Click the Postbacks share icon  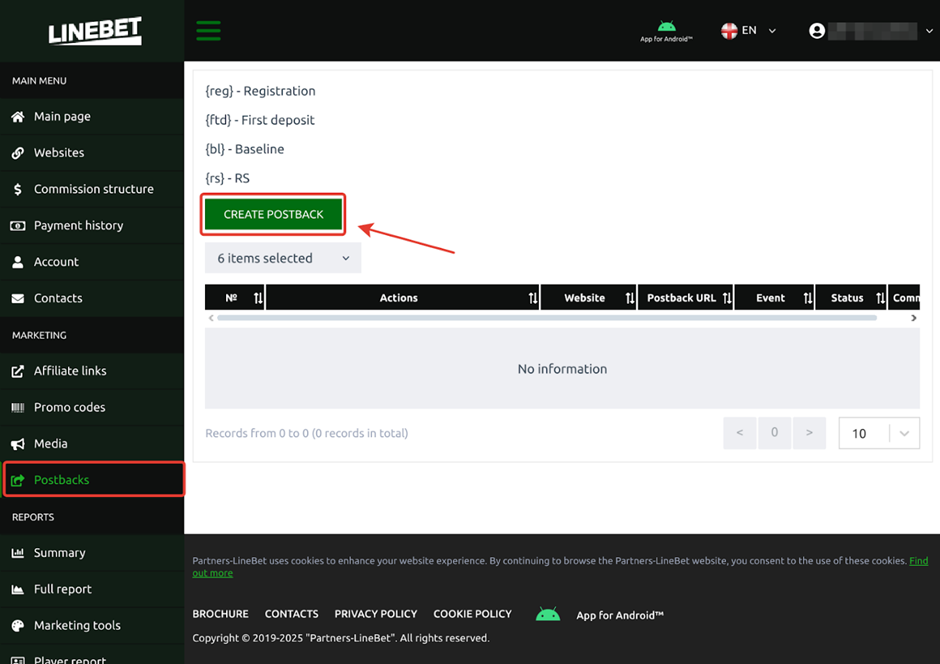(18, 480)
